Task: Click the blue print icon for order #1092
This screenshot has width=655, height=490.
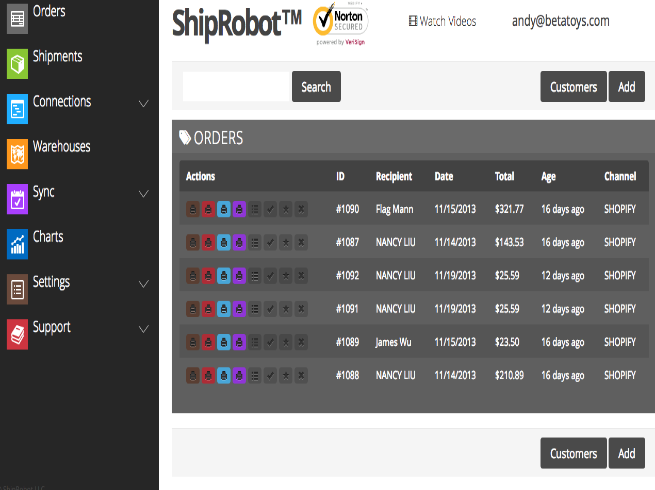Action: point(223,275)
